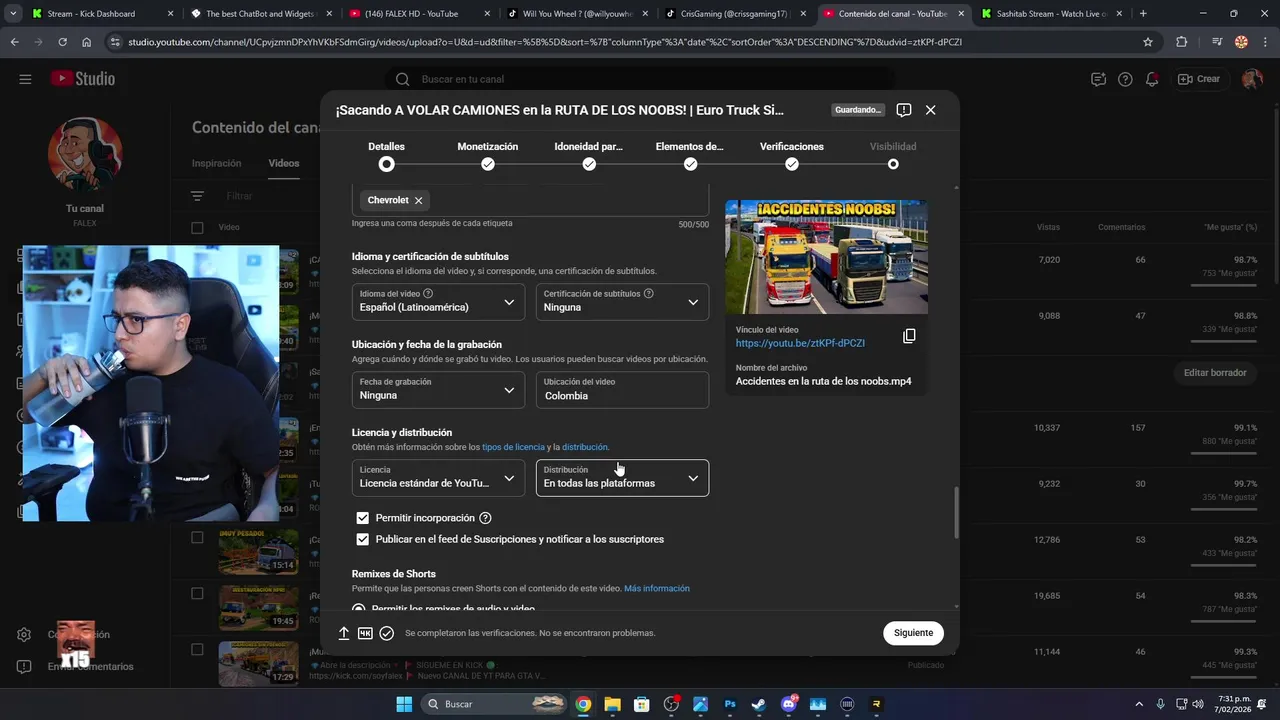
Task: Click Editar borrador button in video list
Action: 1215,373
